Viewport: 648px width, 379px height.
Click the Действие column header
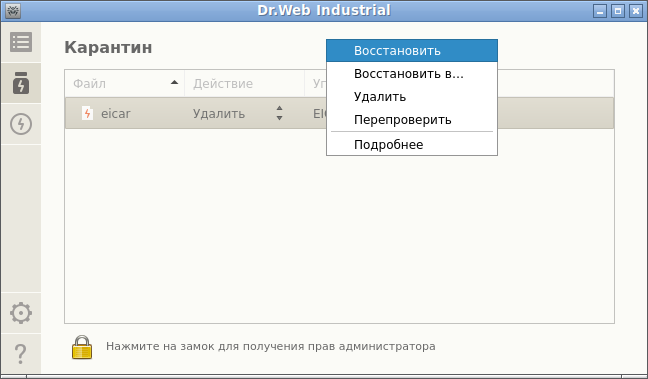[244, 83]
